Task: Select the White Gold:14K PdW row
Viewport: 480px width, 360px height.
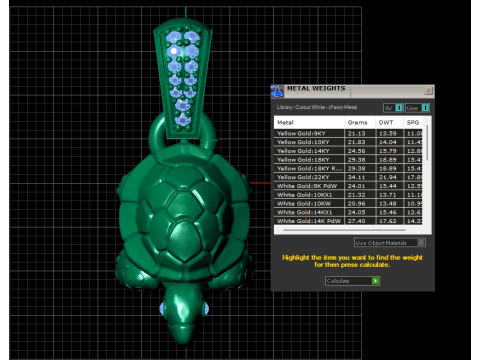Action: [348, 221]
